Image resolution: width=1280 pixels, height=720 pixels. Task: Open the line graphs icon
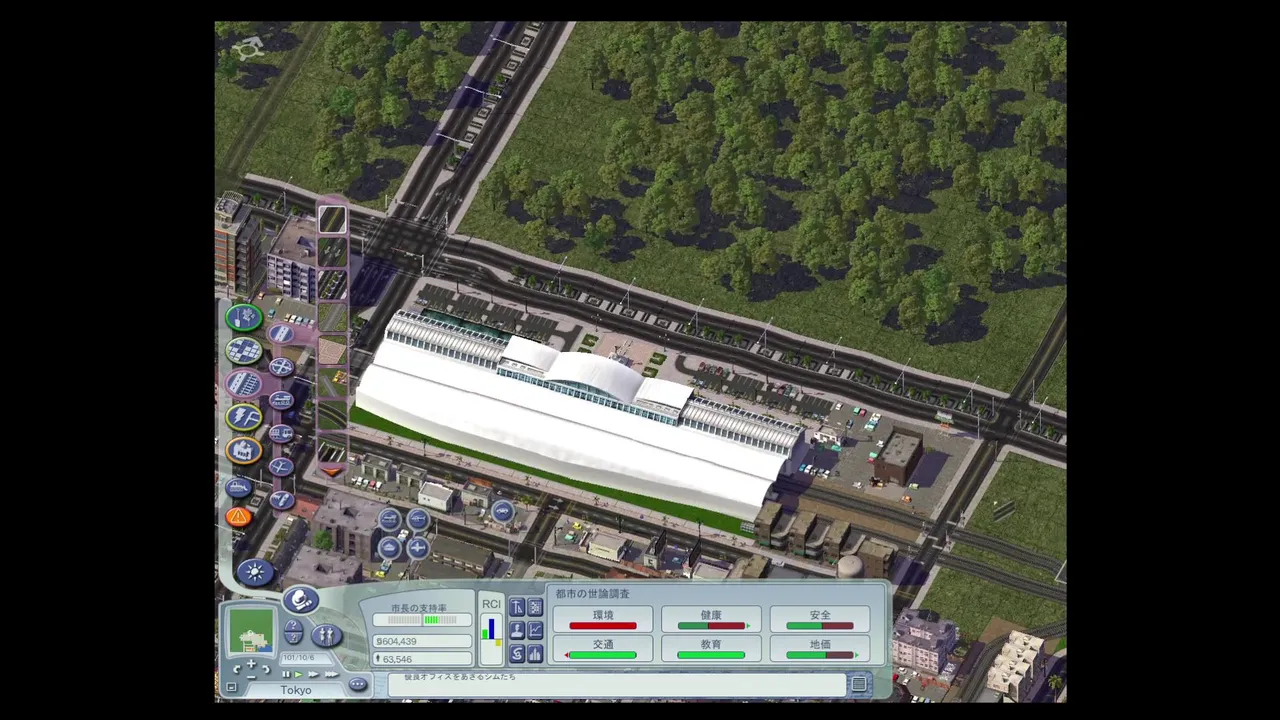535,631
